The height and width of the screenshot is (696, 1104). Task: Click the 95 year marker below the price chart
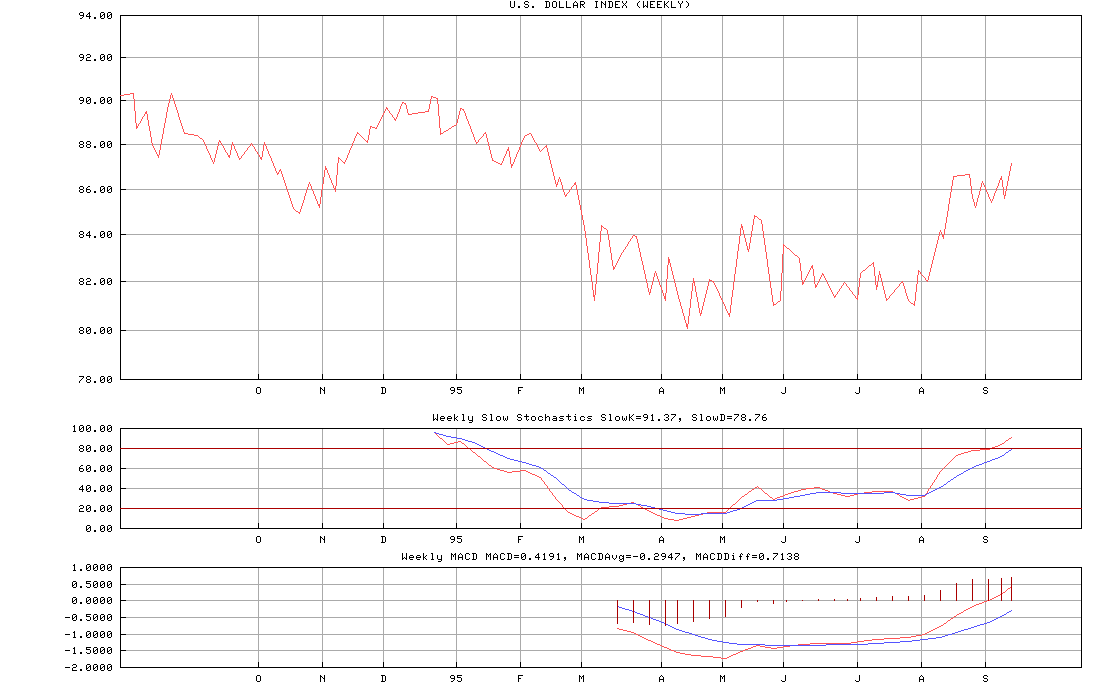[x=457, y=391]
